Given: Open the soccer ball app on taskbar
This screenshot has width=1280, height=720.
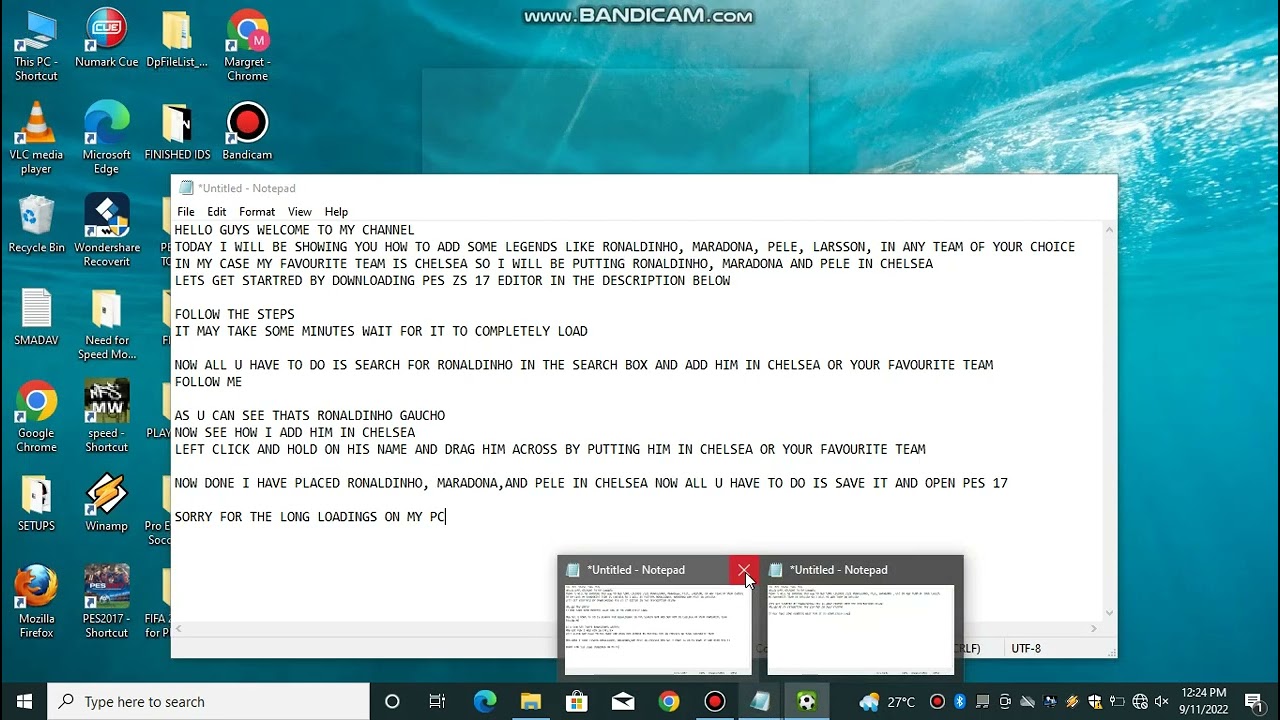Looking at the screenshot, I should tap(806, 702).
